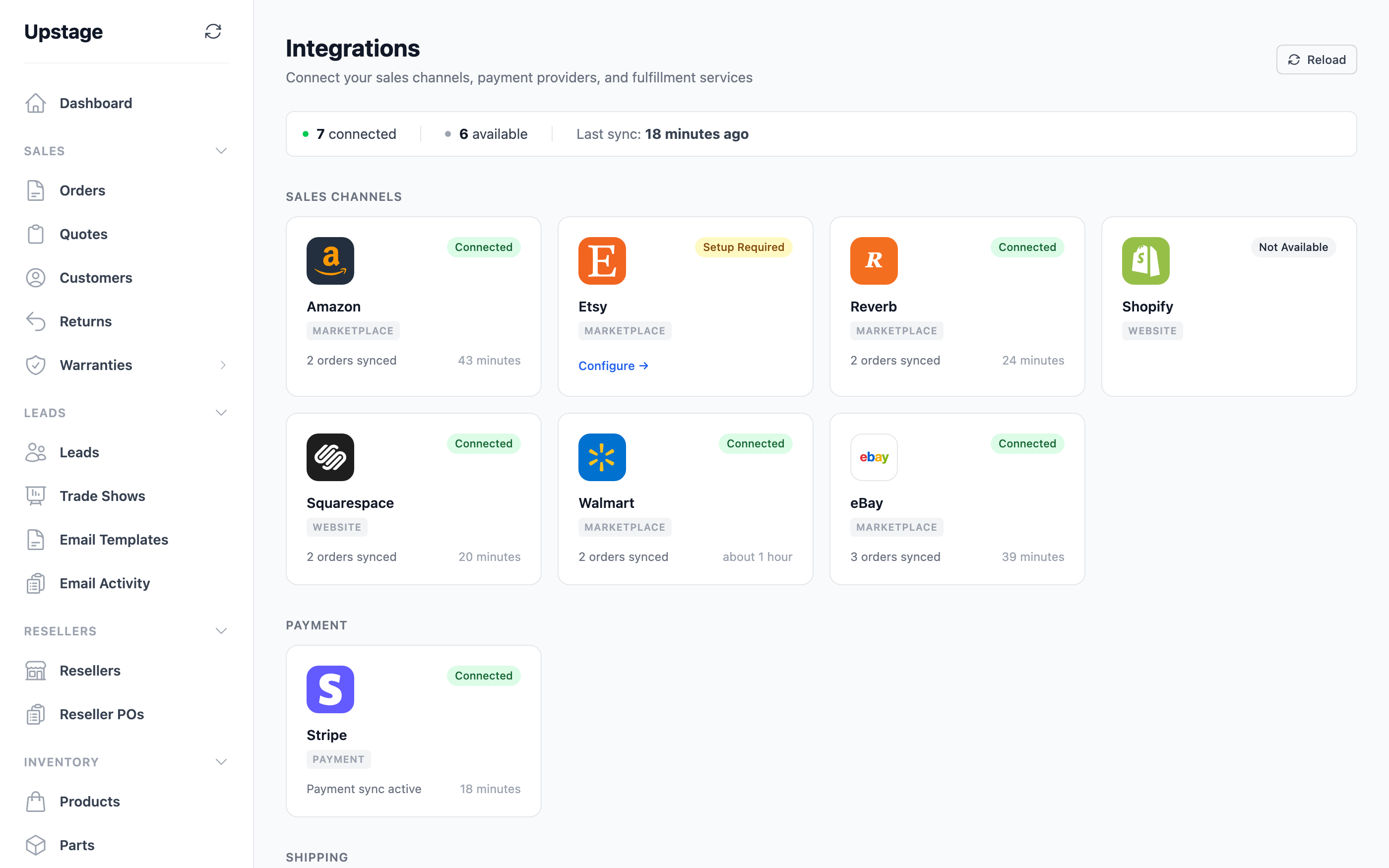The image size is (1389, 868).
Task: Click the Reload button
Action: pyautogui.click(x=1316, y=60)
